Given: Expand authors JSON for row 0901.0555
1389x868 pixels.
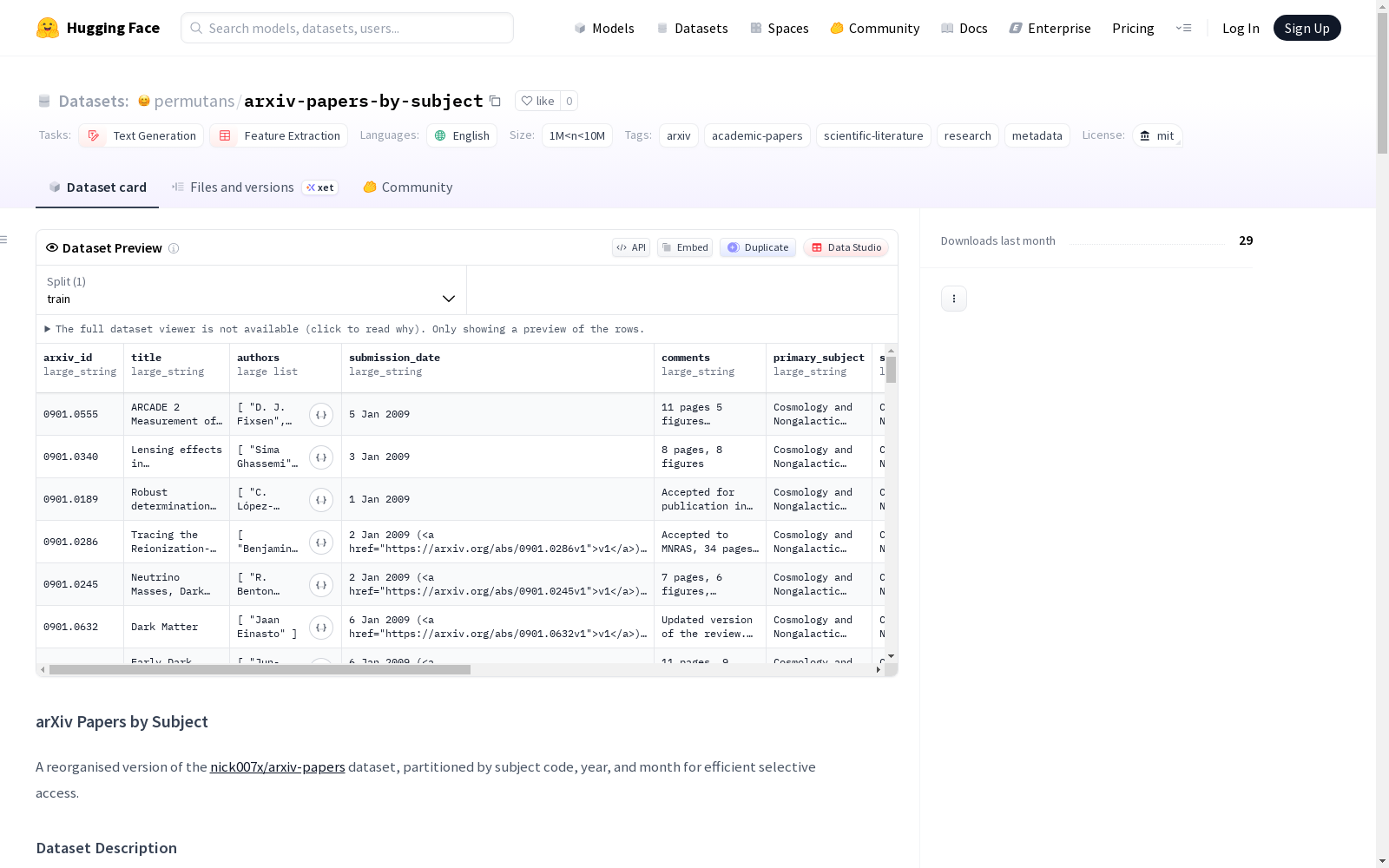Looking at the screenshot, I should [321, 415].
